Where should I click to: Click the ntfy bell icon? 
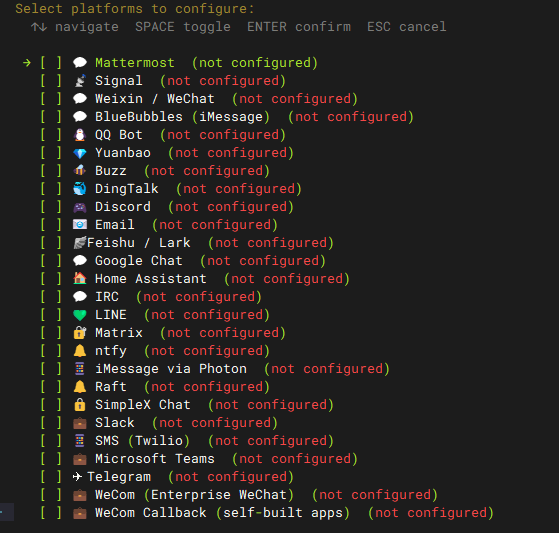(80, 351)
